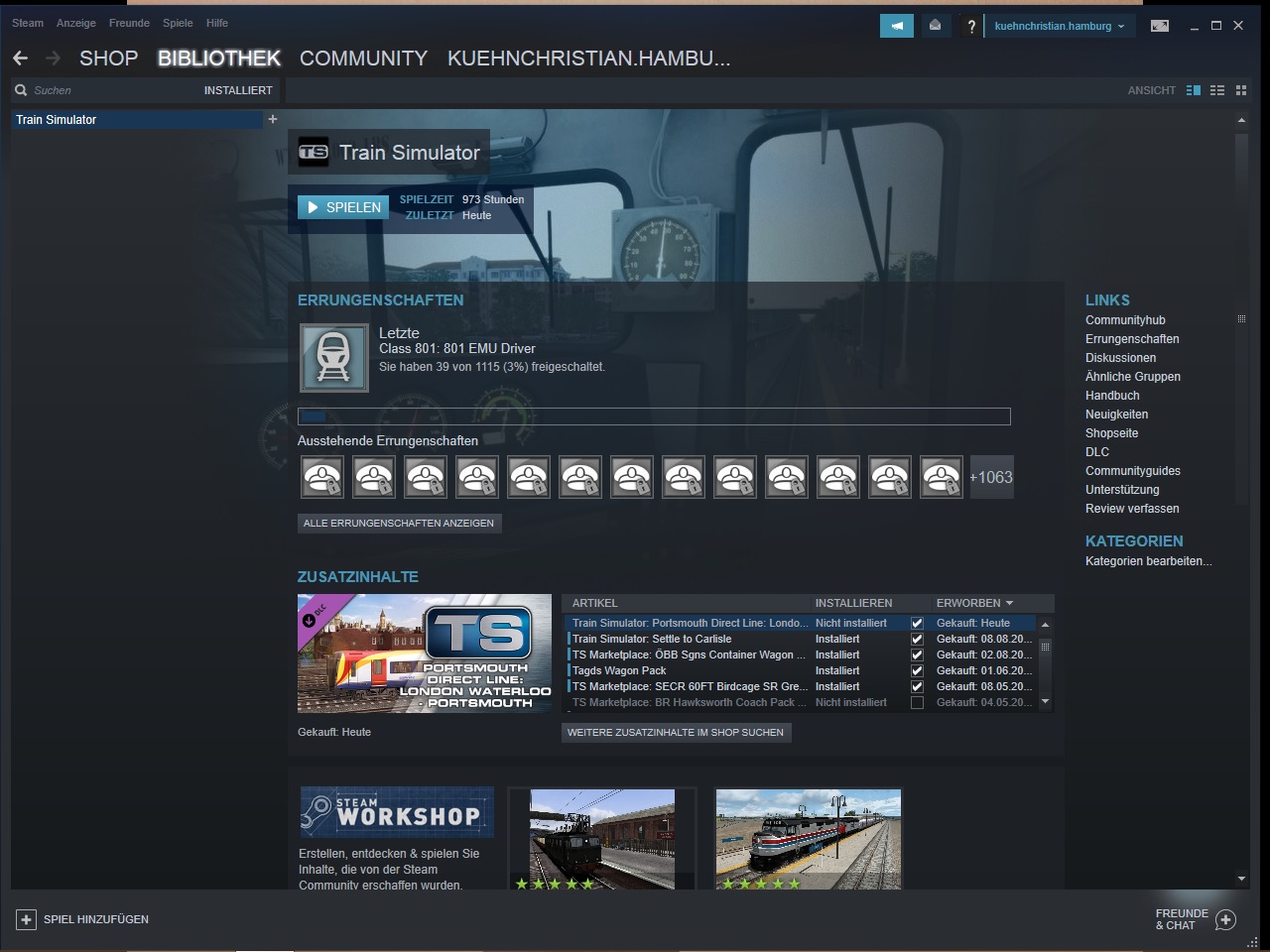Switch to grid view icon
Screen dimensions: 1270x952
point(1240,90)
